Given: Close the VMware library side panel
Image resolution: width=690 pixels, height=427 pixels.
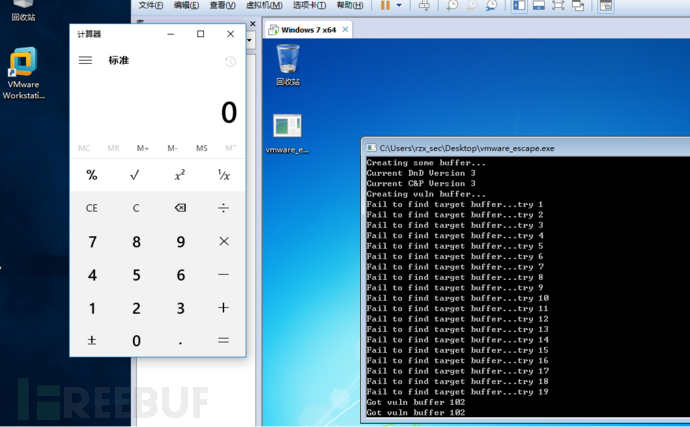Looking at the screenshot, I should pyautogui.click(x=253, y=24).
